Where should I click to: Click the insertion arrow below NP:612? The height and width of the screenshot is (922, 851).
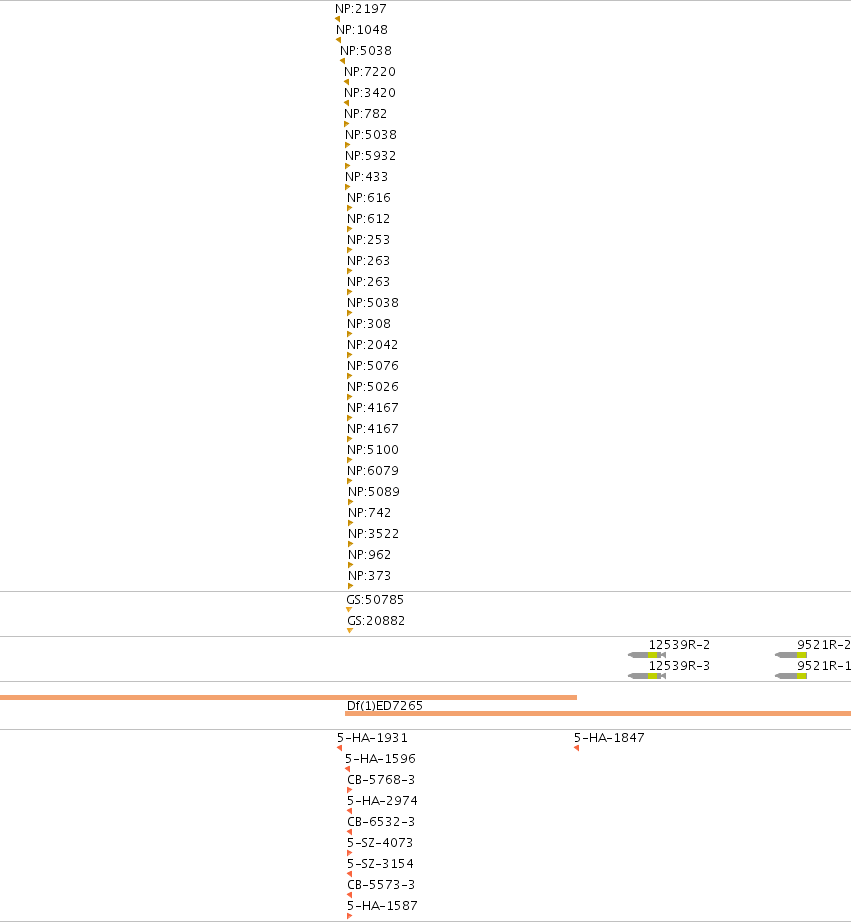click(349, 229)
